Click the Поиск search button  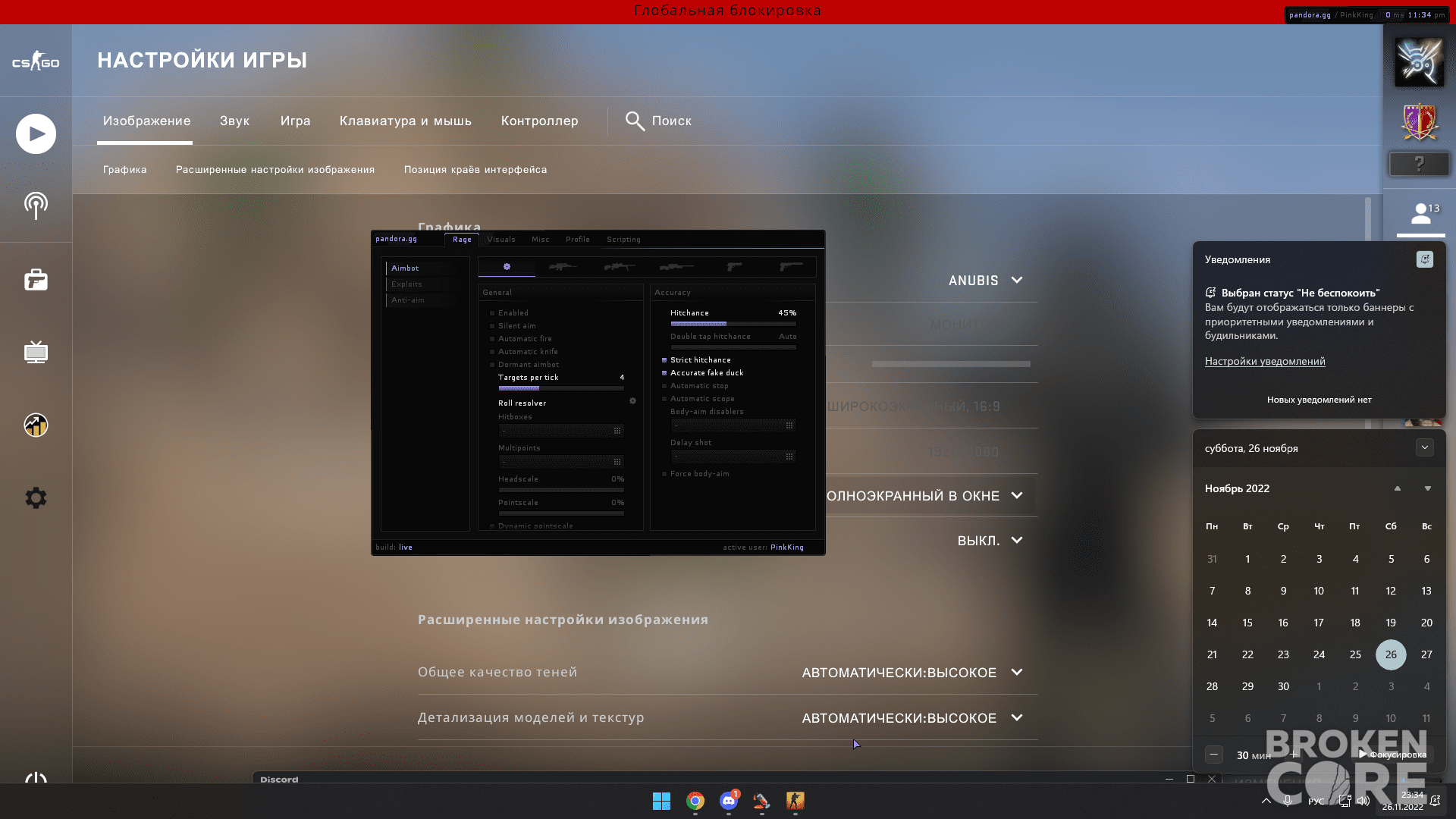[x=658, y=121]
